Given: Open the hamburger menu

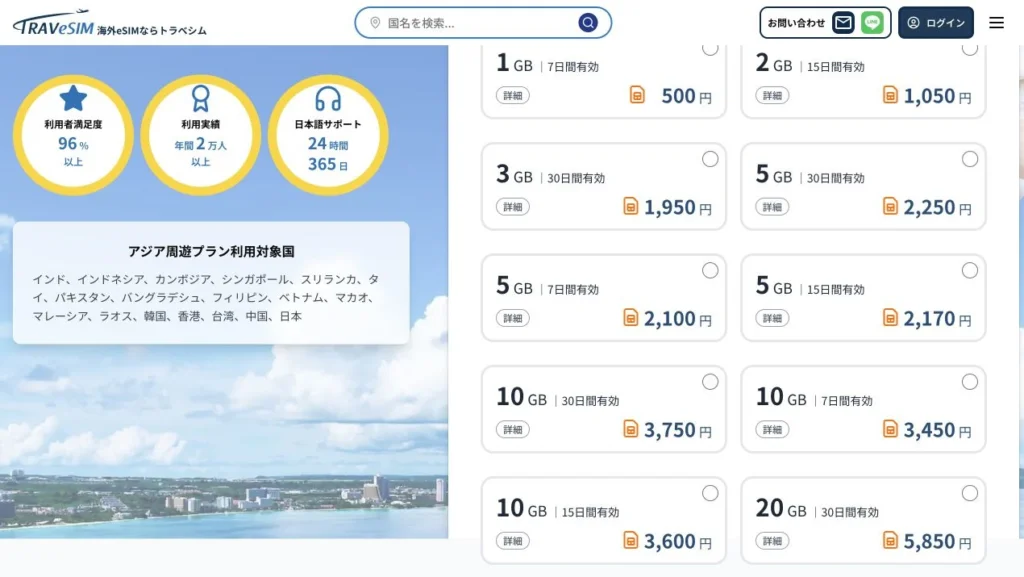Looking at the screenshot, I should [996, 23].
